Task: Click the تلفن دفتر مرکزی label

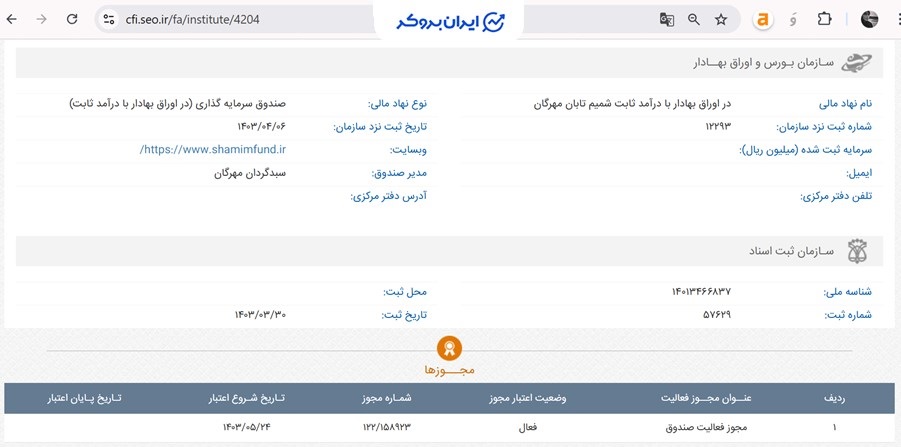Action: tap(836, 196)
